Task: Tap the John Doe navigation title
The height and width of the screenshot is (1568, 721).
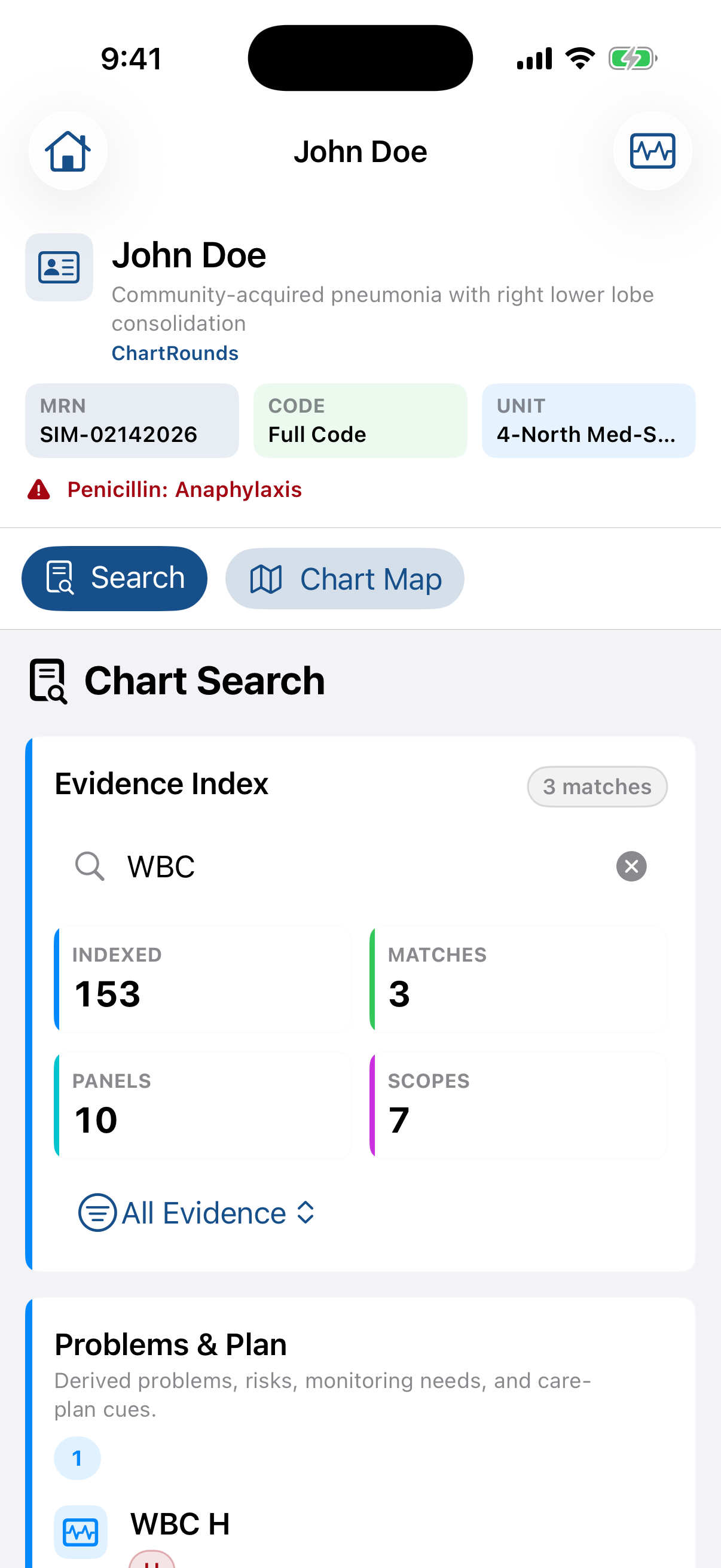Action: point(360,151)
